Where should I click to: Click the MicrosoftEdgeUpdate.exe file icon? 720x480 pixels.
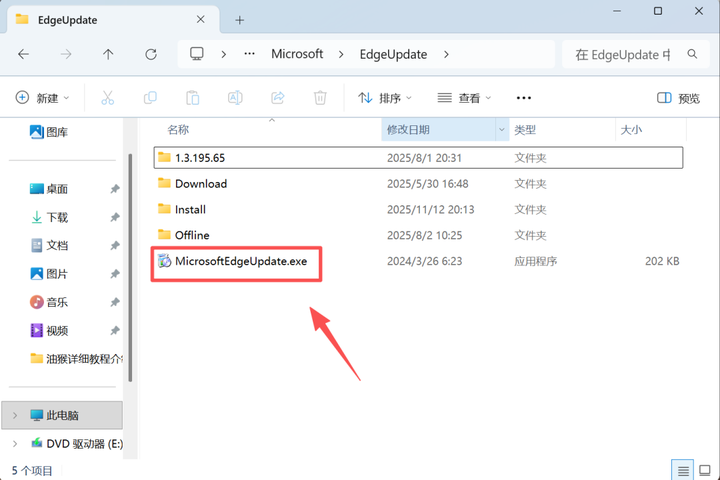click(x=164, y=261)
